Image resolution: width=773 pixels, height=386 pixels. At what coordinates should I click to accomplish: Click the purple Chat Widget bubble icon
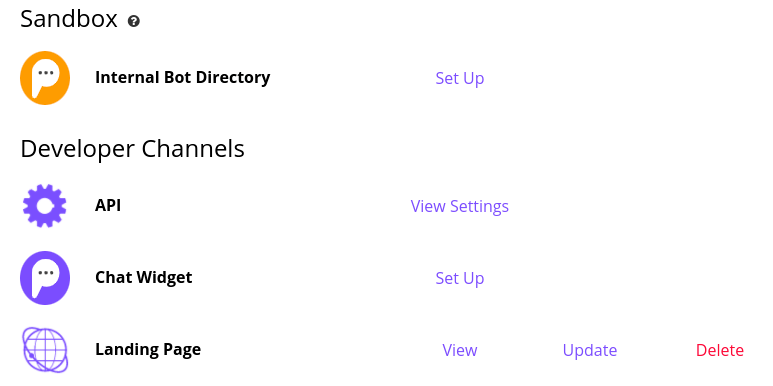click(45, 278)
